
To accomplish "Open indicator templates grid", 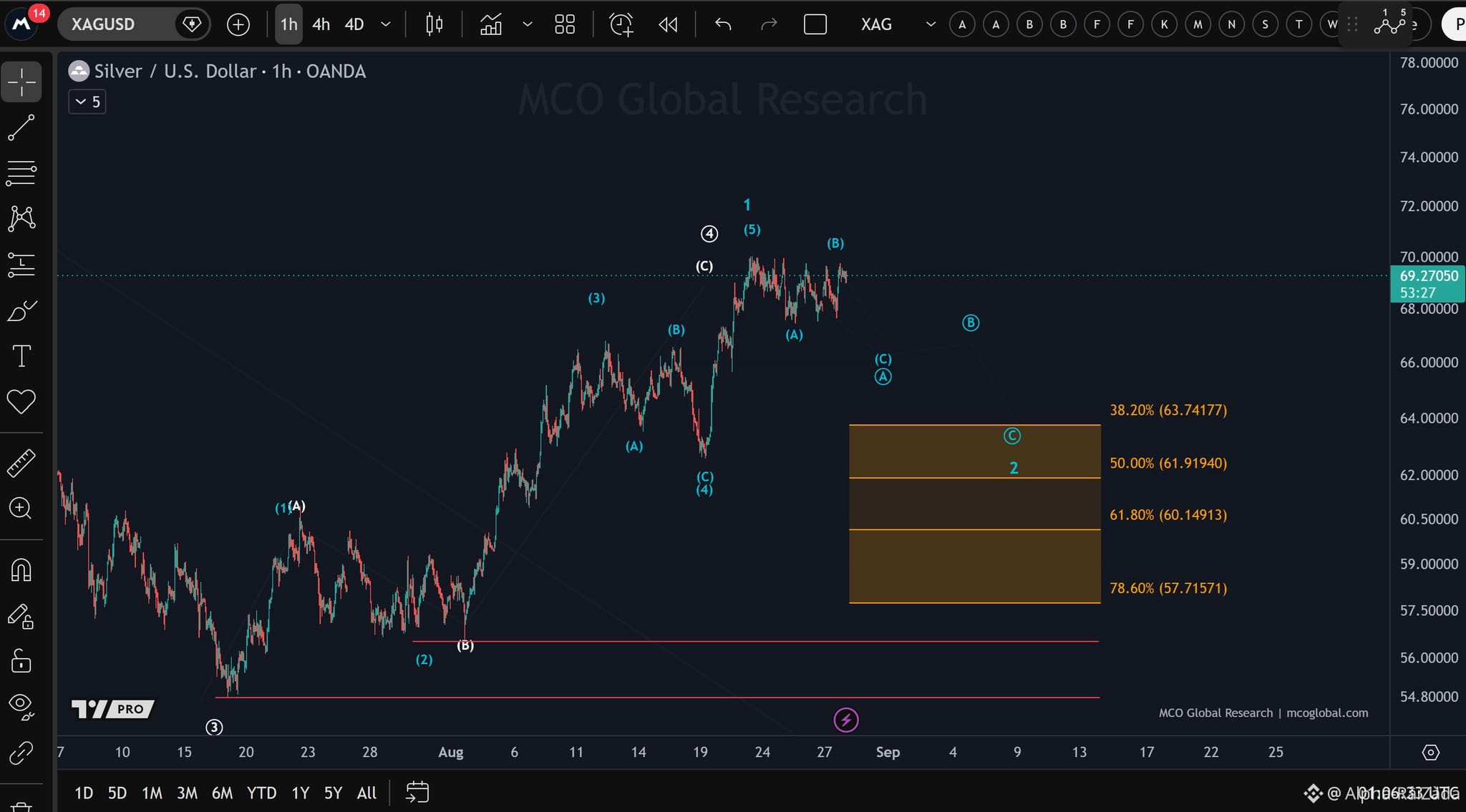I will (565, 24).
